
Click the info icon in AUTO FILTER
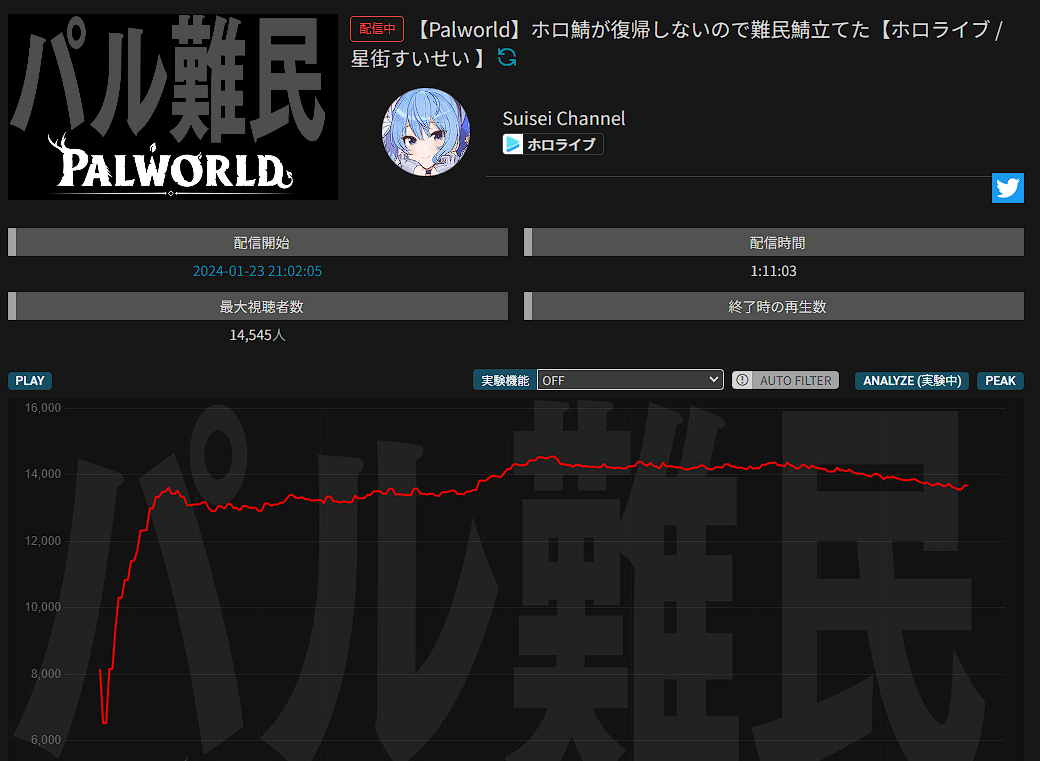tap(742, 380)
